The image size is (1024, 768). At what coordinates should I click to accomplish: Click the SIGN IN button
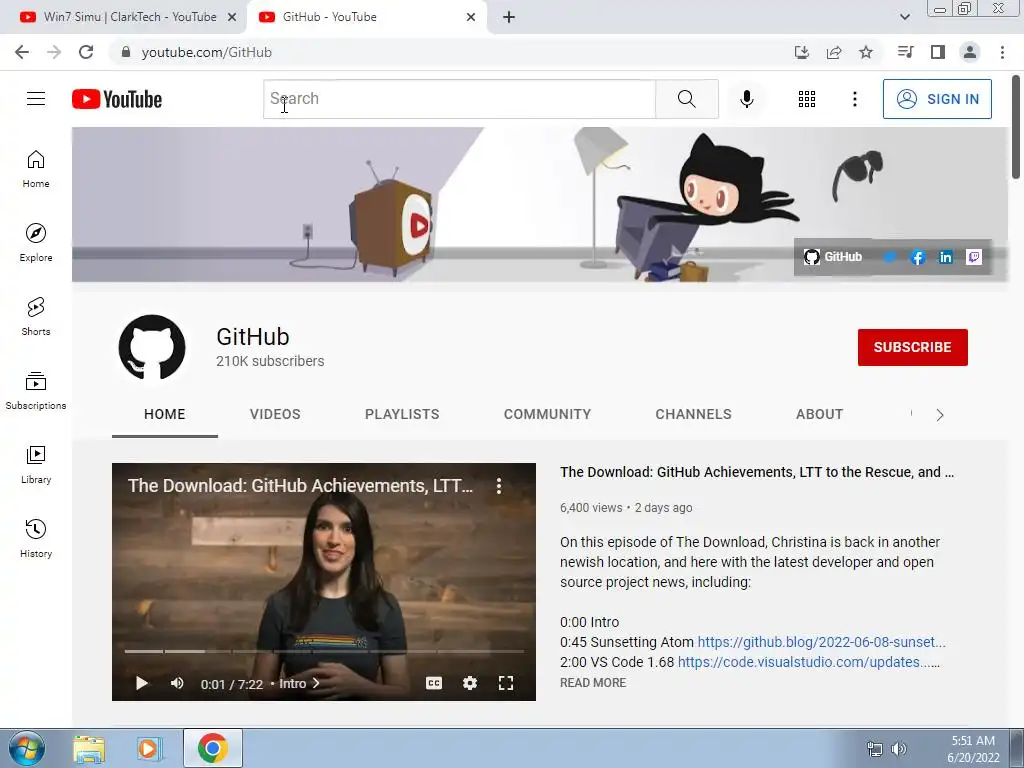click(937, 99)
